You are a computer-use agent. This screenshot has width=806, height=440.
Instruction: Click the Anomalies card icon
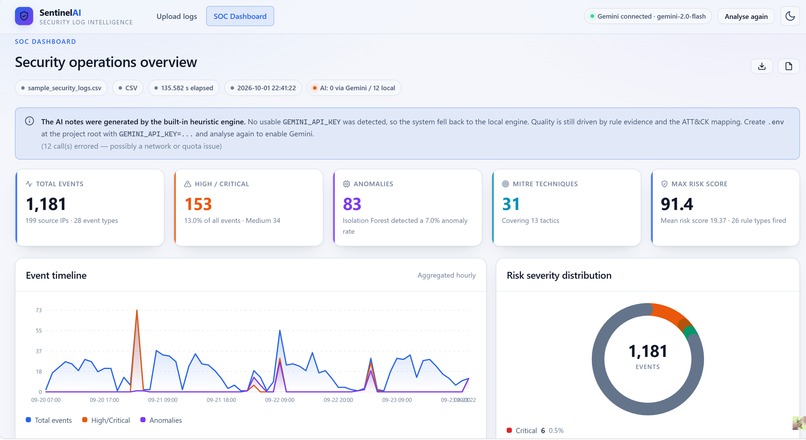coord(346,184)
